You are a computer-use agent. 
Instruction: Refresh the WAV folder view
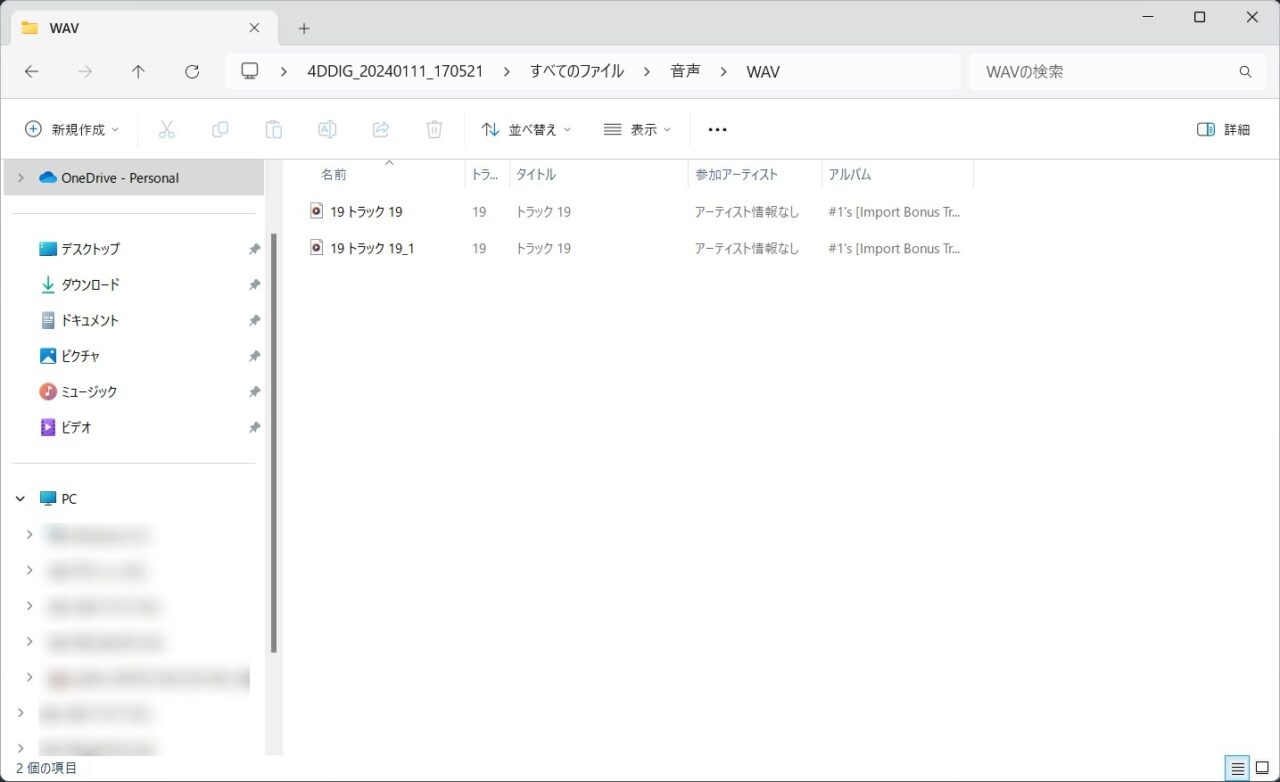(192, 72)
